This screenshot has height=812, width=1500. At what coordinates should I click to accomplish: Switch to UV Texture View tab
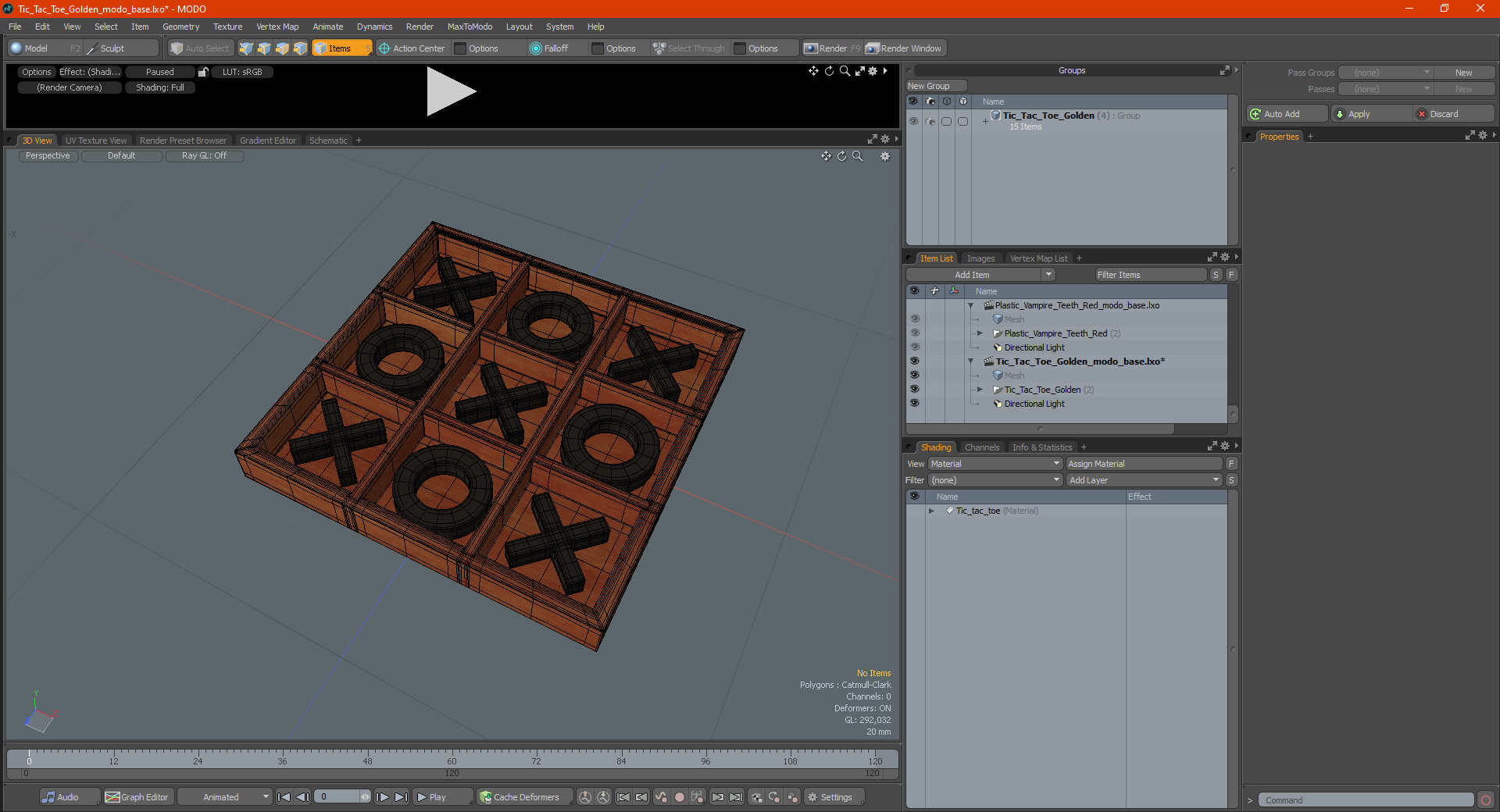[x=96, y=141]
